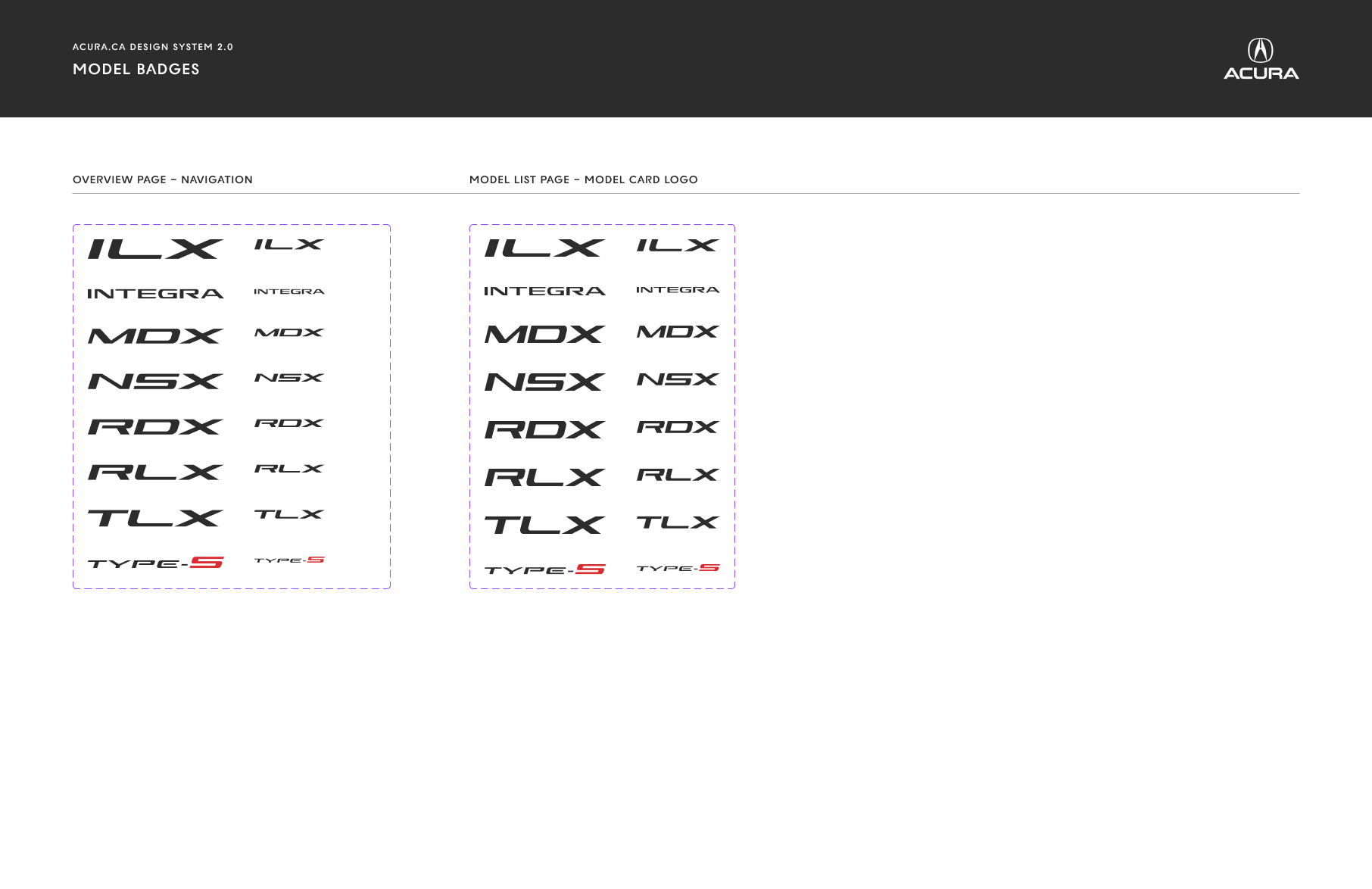Image resolution: width=1372 pixels, height=889 pixels.
Task: Select the small RDX badge in the model card logo set
Action: point(678,427)
